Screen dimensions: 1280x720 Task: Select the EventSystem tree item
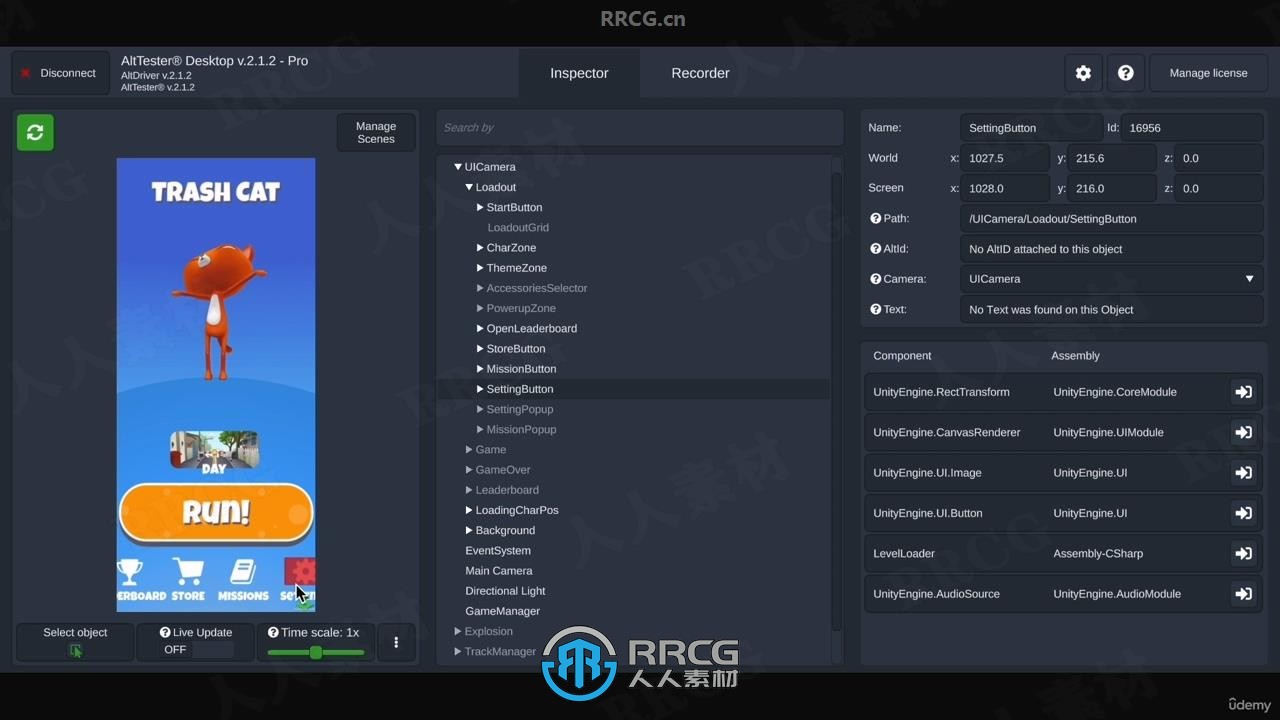click(x=498, y=551)
